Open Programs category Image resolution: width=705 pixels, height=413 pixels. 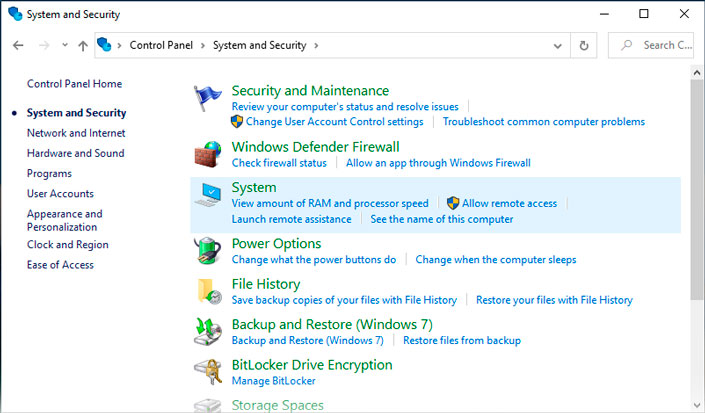click(x=49, y=173)
